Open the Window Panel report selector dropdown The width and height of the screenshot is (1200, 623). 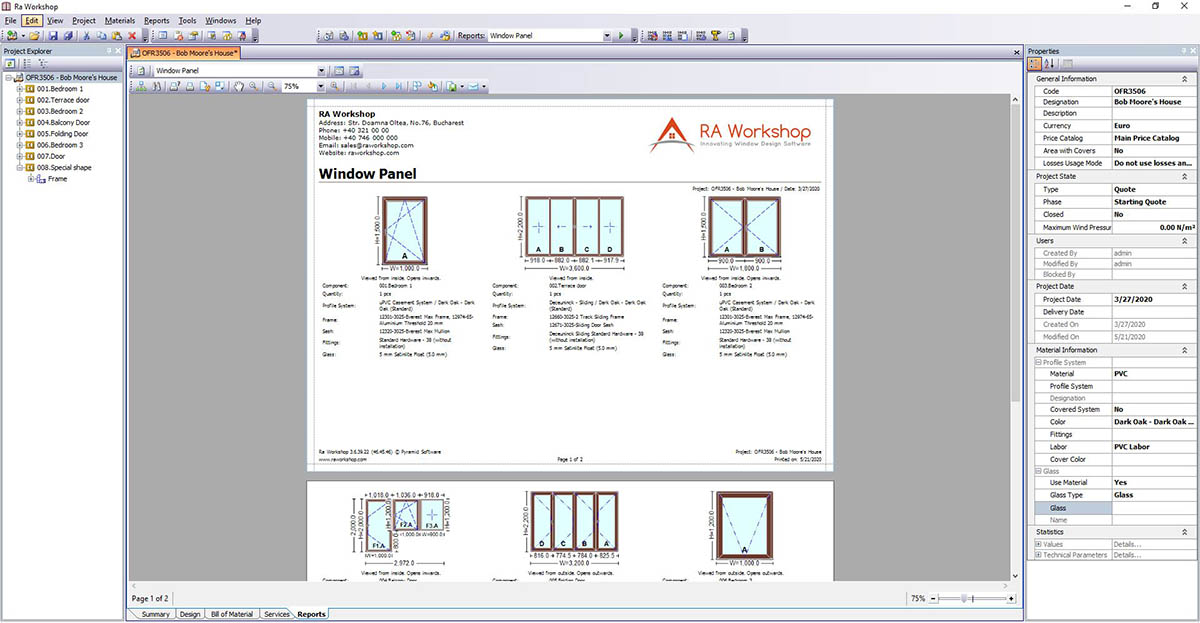(322, 71)
